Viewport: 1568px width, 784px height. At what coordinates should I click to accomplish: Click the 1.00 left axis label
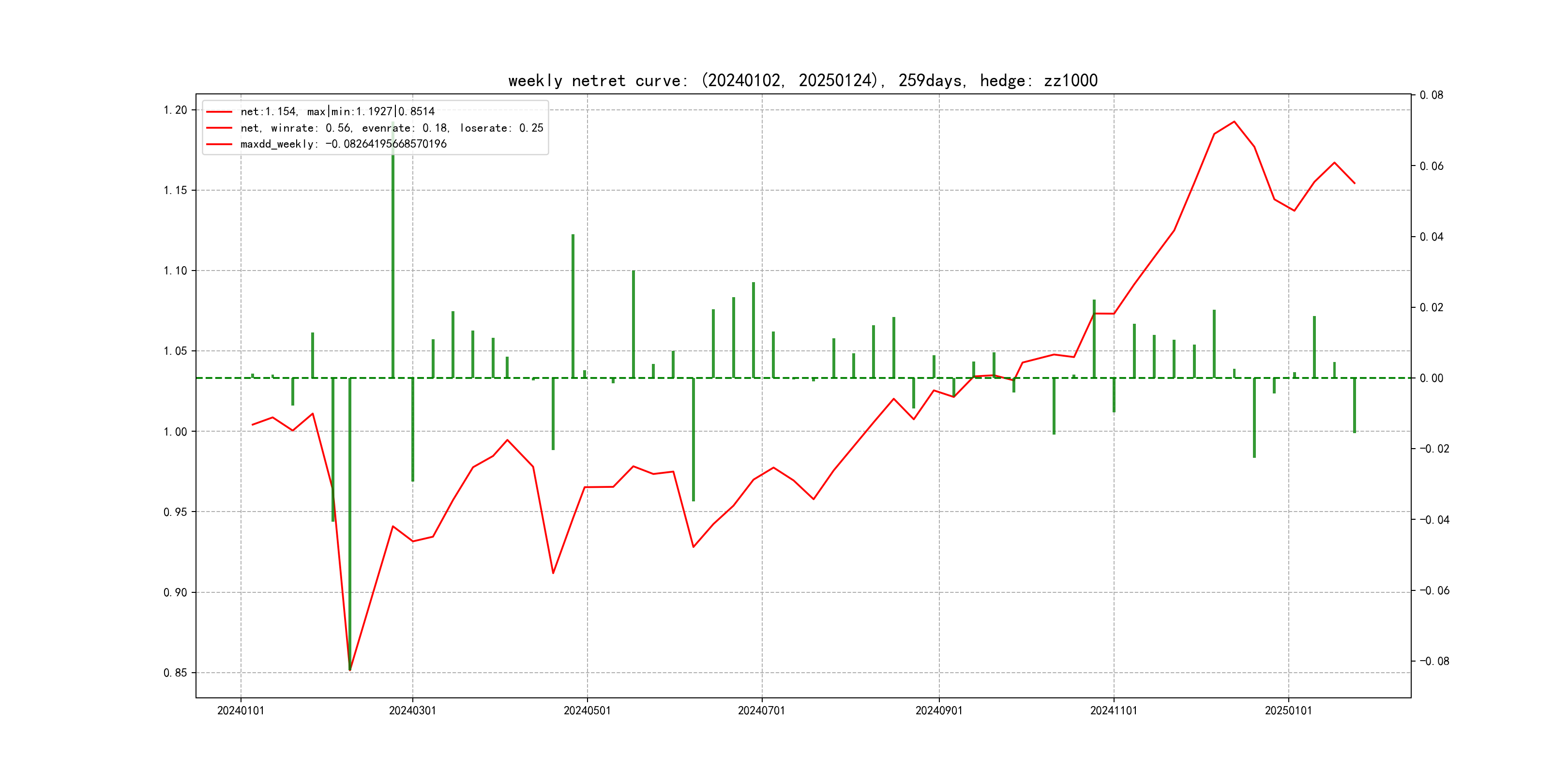(175, 432)
